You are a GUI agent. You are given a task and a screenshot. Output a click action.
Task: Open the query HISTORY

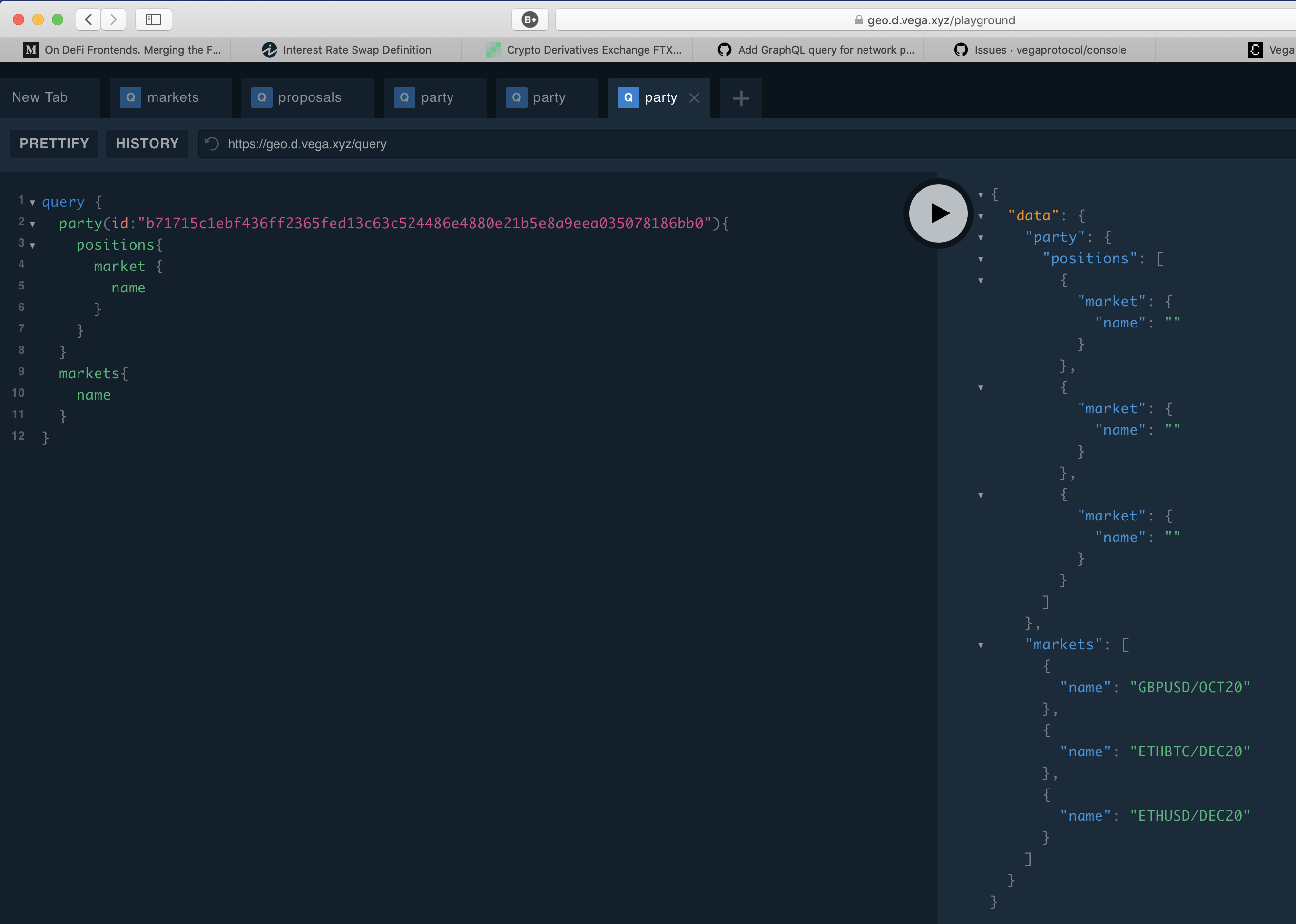pos(147,143)
